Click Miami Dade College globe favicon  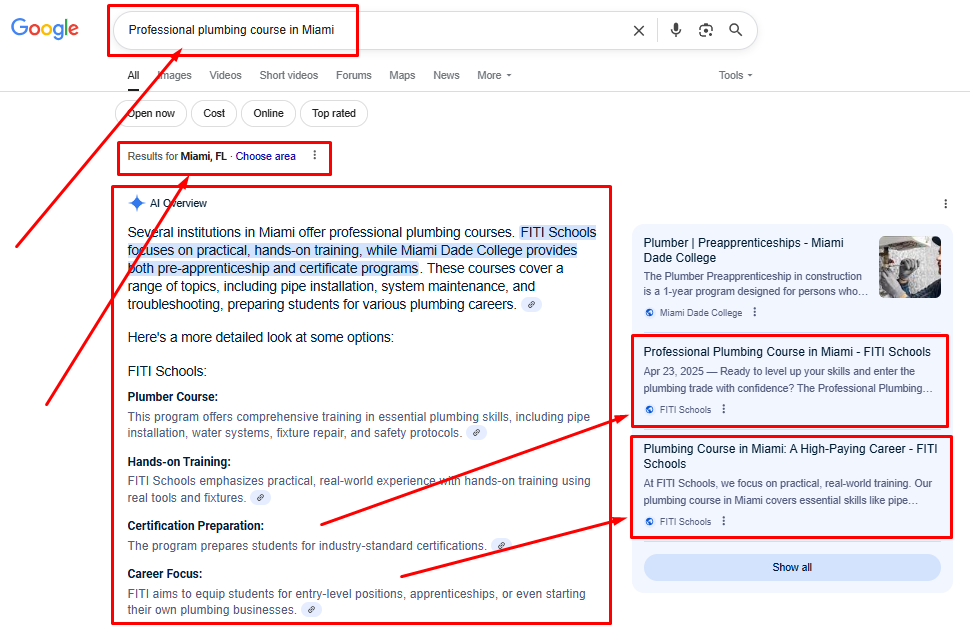(x=650, y=313)
